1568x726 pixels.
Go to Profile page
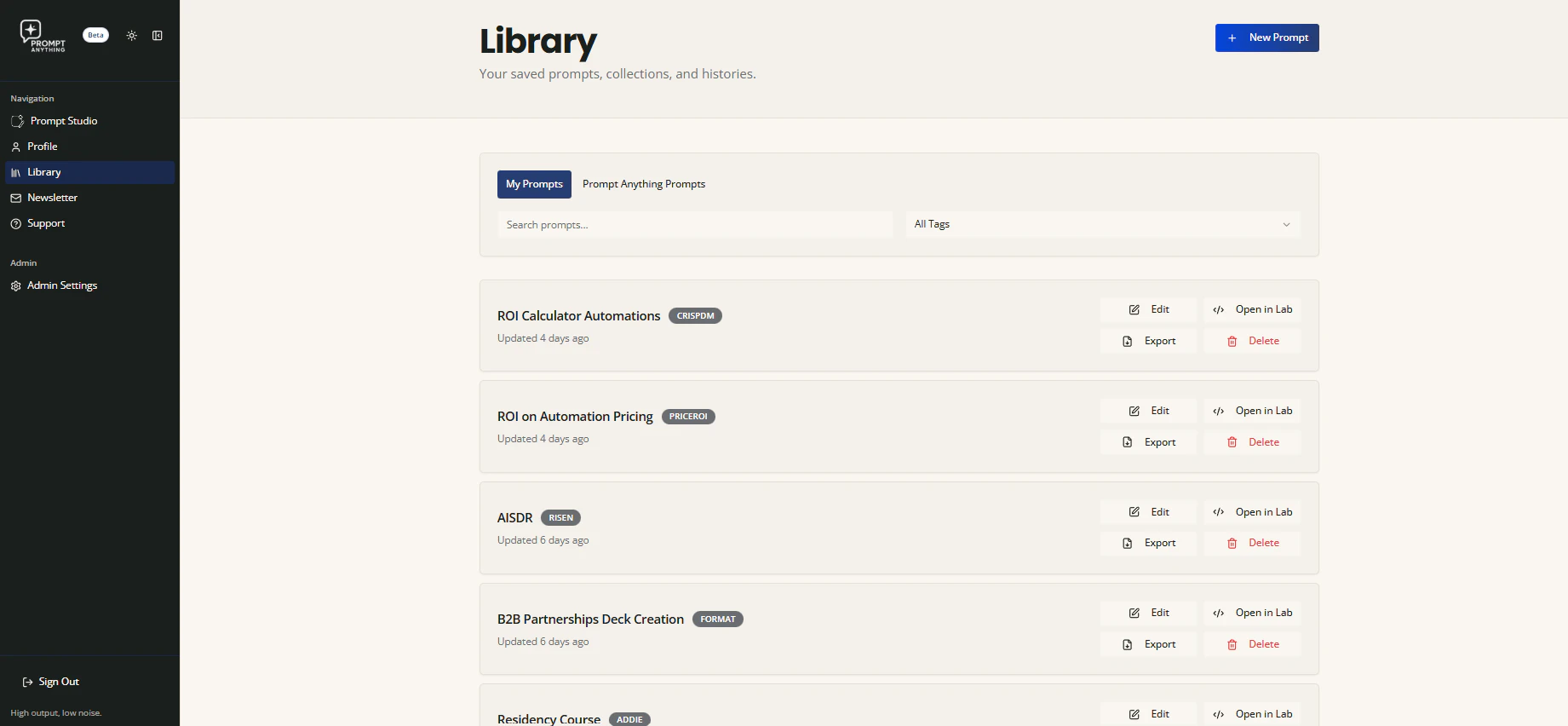89,147
